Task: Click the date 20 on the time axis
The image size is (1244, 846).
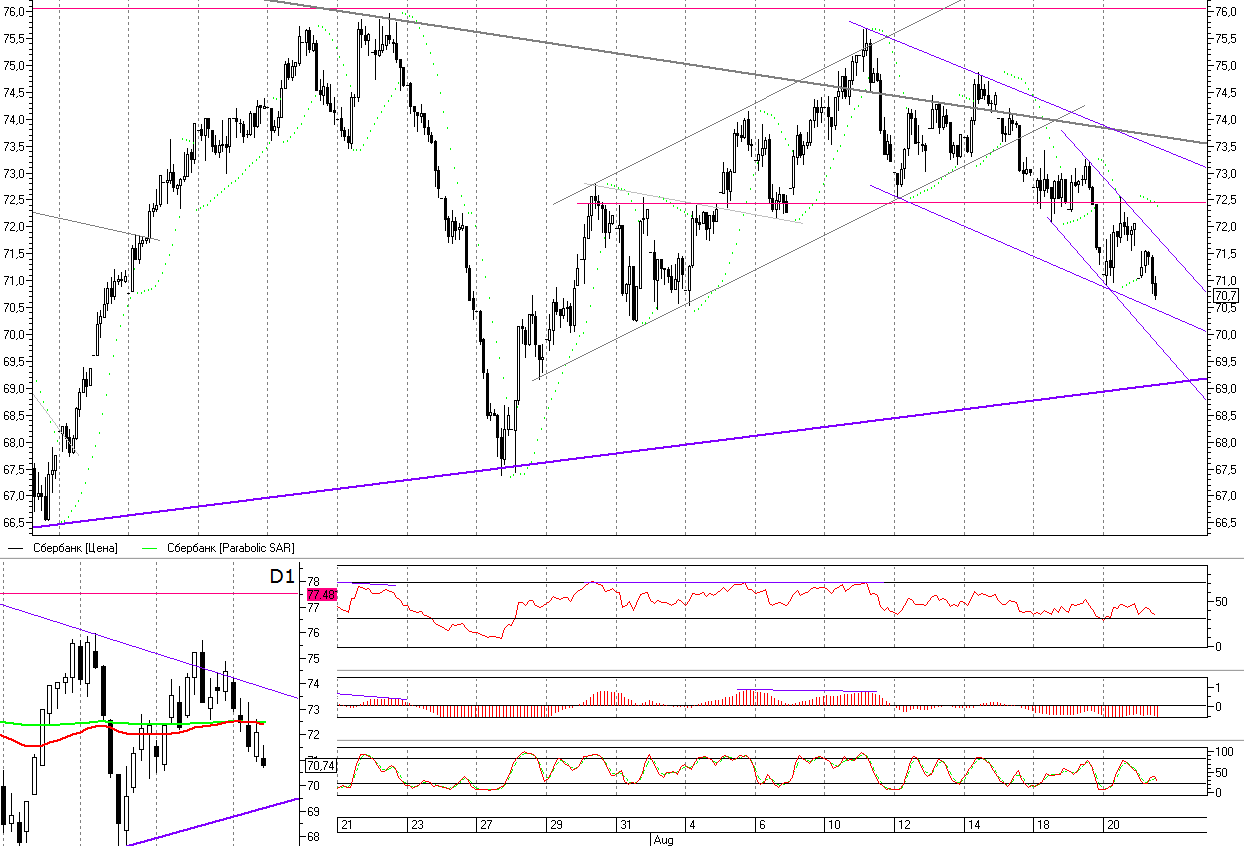Action: (x=1110, y=826)
